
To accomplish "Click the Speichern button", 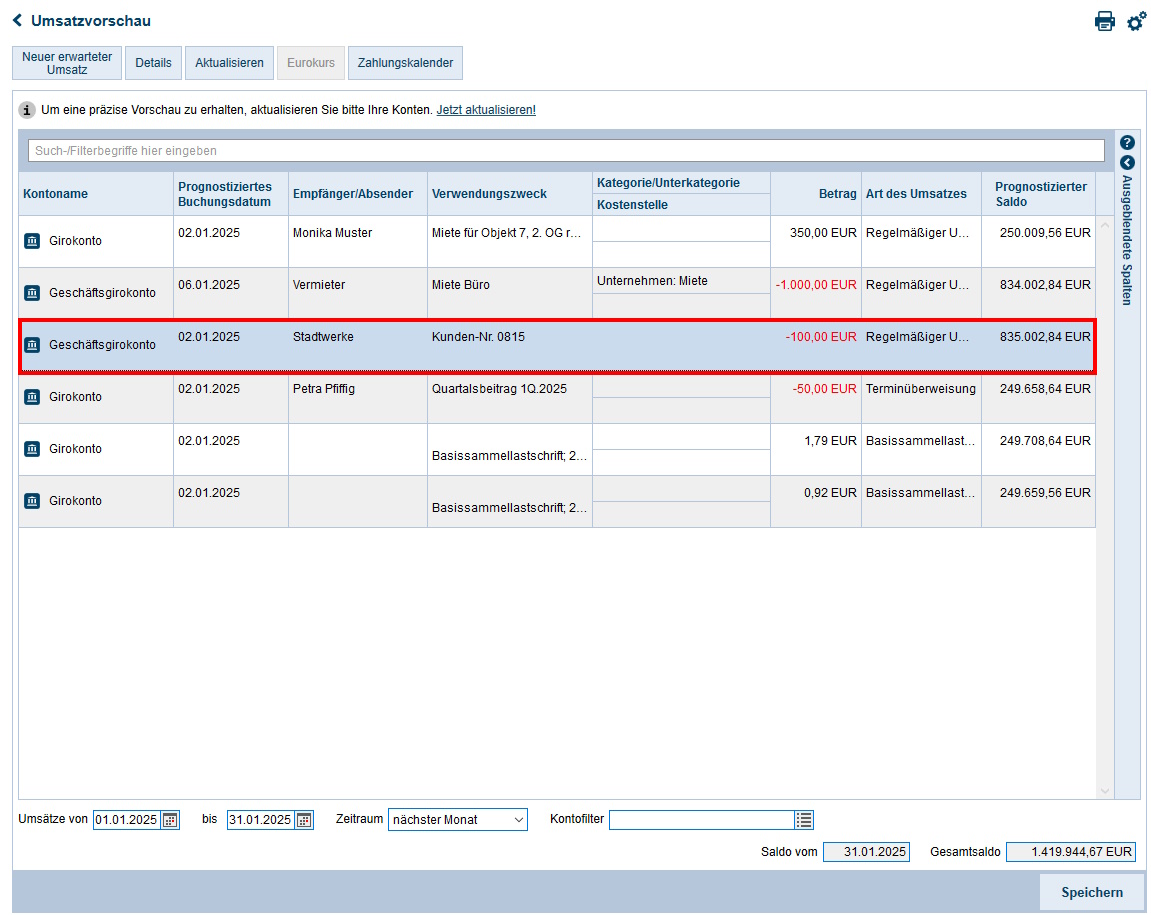I will (1092, 892).
